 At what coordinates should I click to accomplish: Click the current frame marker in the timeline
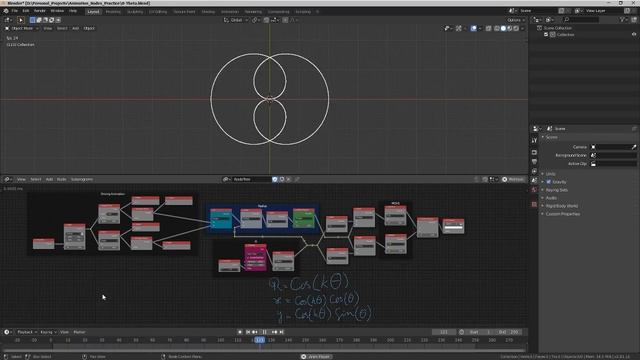(260, 340)
